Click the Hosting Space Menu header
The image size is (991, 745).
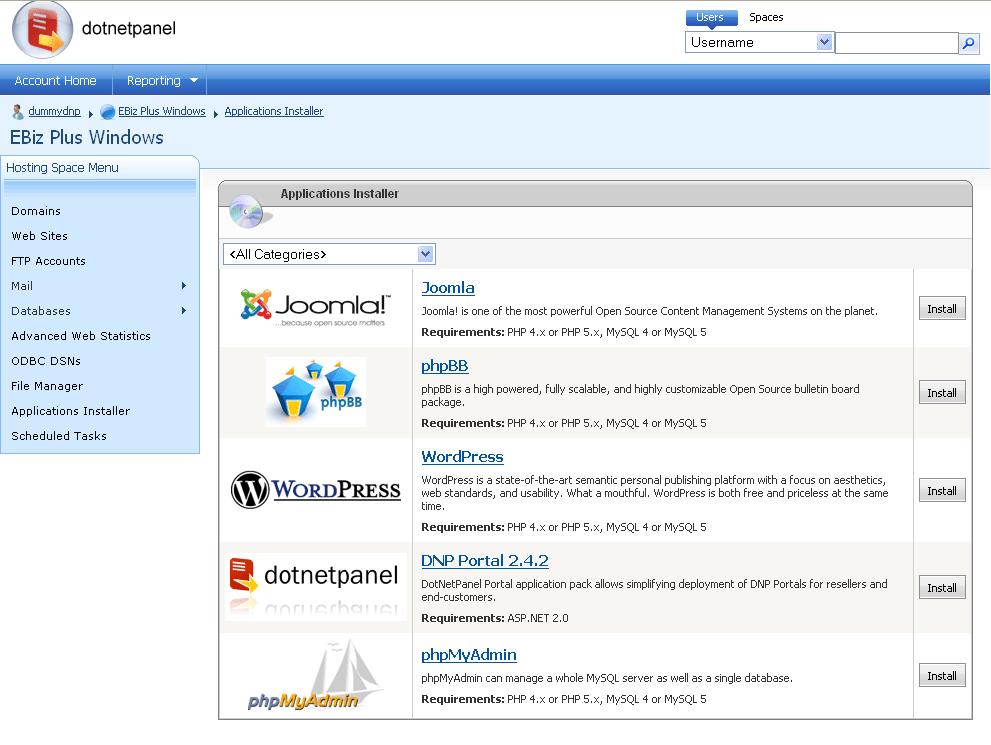point(62,167)
